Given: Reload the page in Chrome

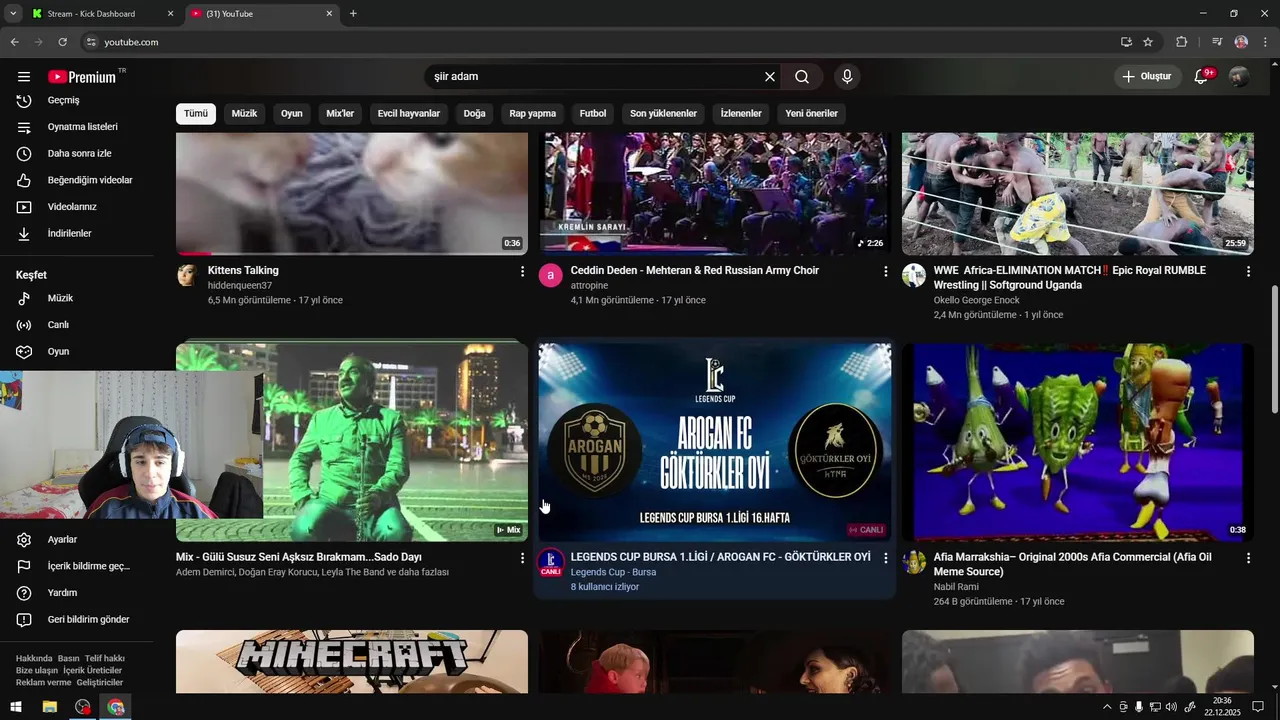Looking at the screenshot, I should pos(62,42).
